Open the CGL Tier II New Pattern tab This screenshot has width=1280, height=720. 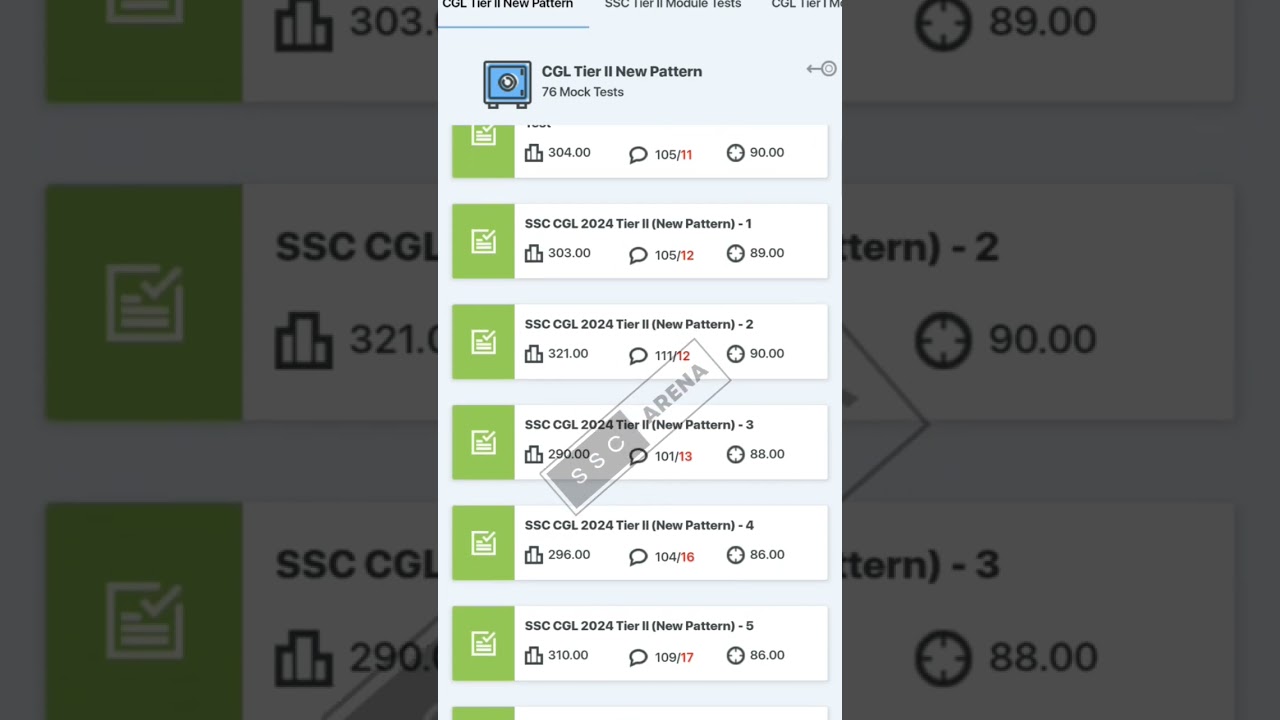coord(508,5)
